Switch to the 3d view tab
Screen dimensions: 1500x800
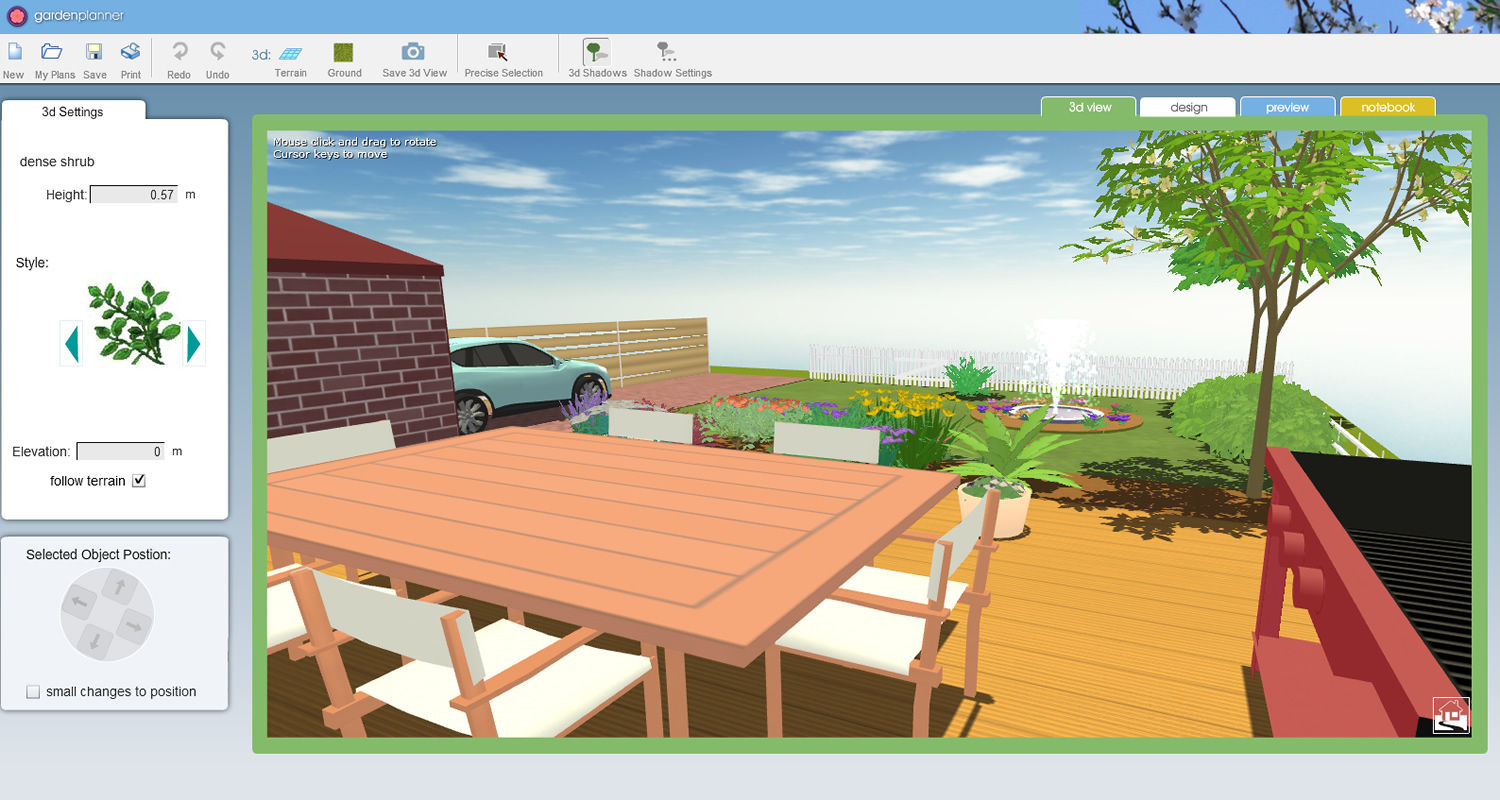[1089, 107]
